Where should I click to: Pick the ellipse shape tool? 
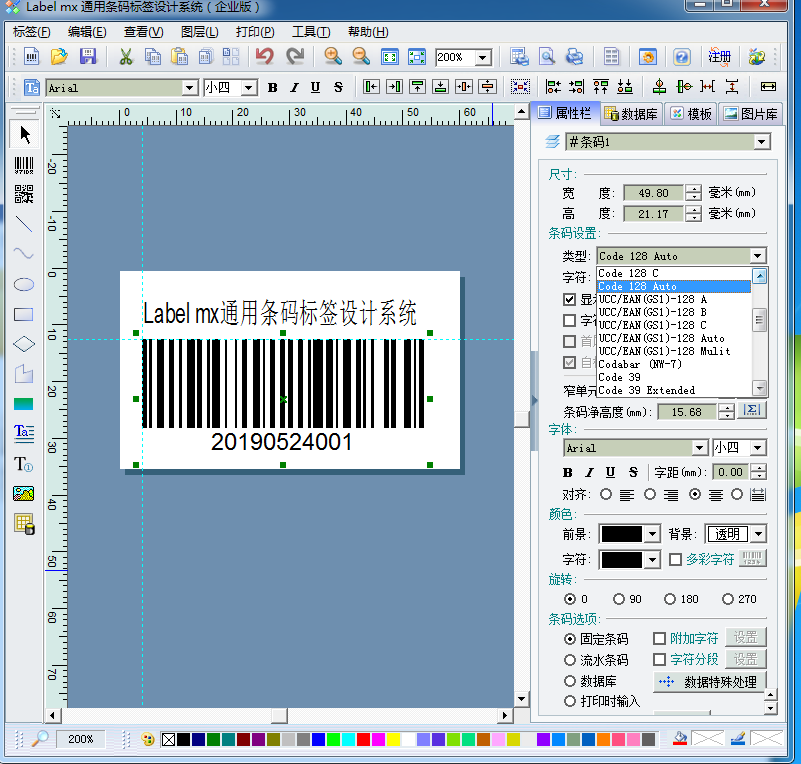[x=23, y=284]
